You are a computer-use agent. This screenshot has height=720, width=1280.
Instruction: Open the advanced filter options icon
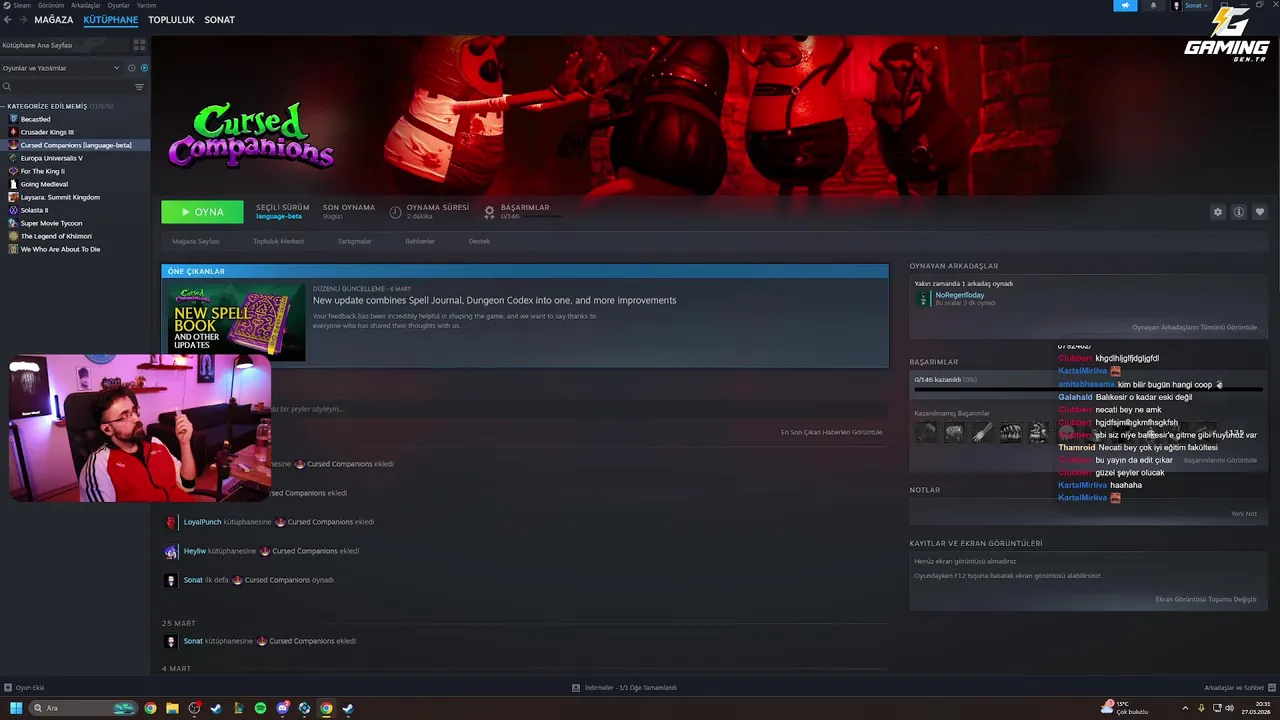coord(139,87)
